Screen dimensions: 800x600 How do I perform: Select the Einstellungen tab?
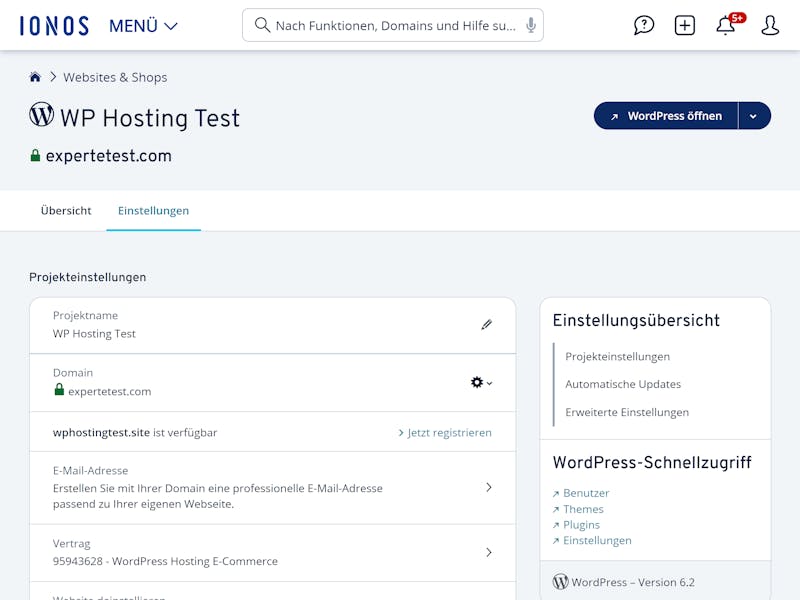point(153,211)
